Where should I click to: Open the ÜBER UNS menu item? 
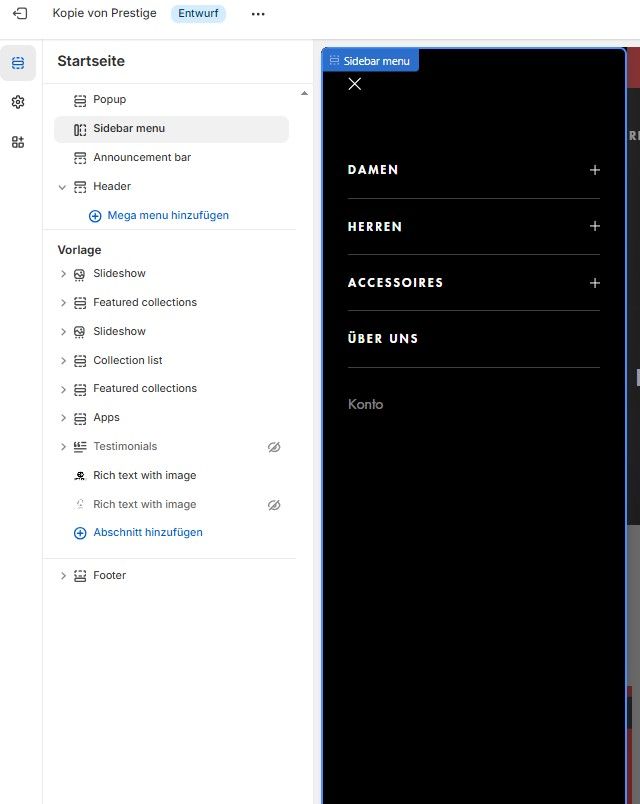(x=383, y=339)
